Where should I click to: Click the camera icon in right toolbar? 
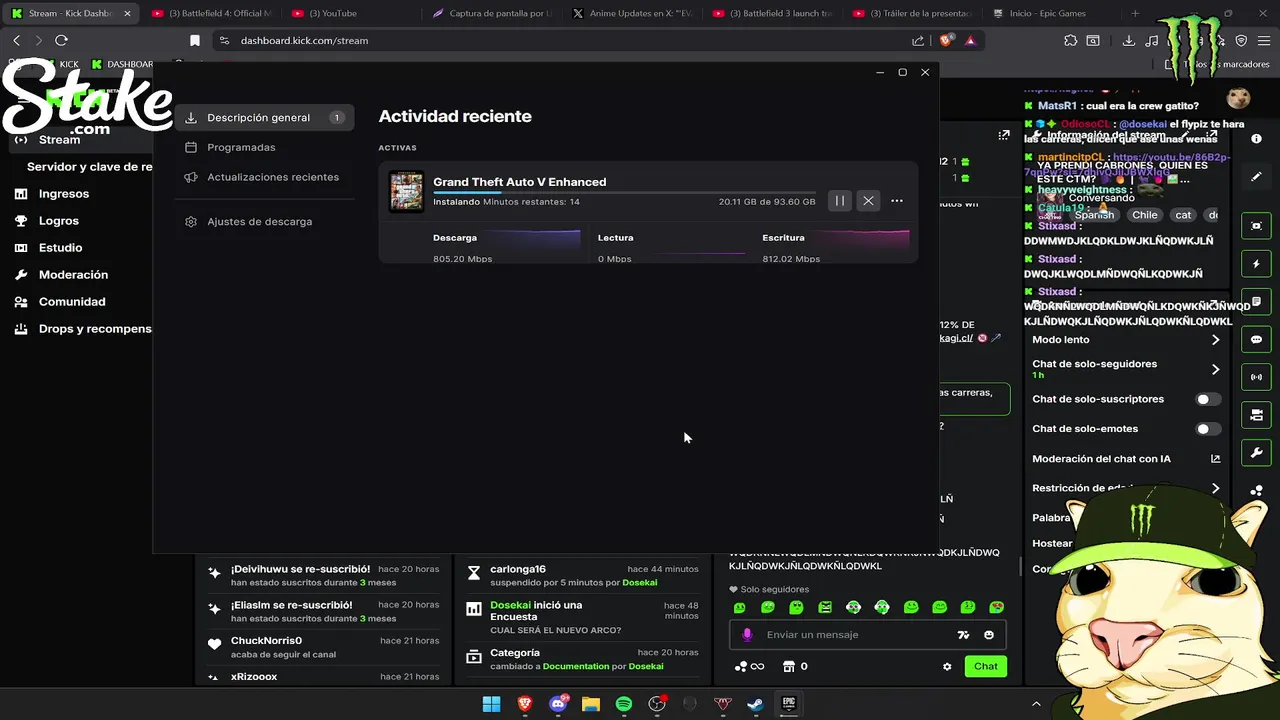click(x=1257, y=415)
